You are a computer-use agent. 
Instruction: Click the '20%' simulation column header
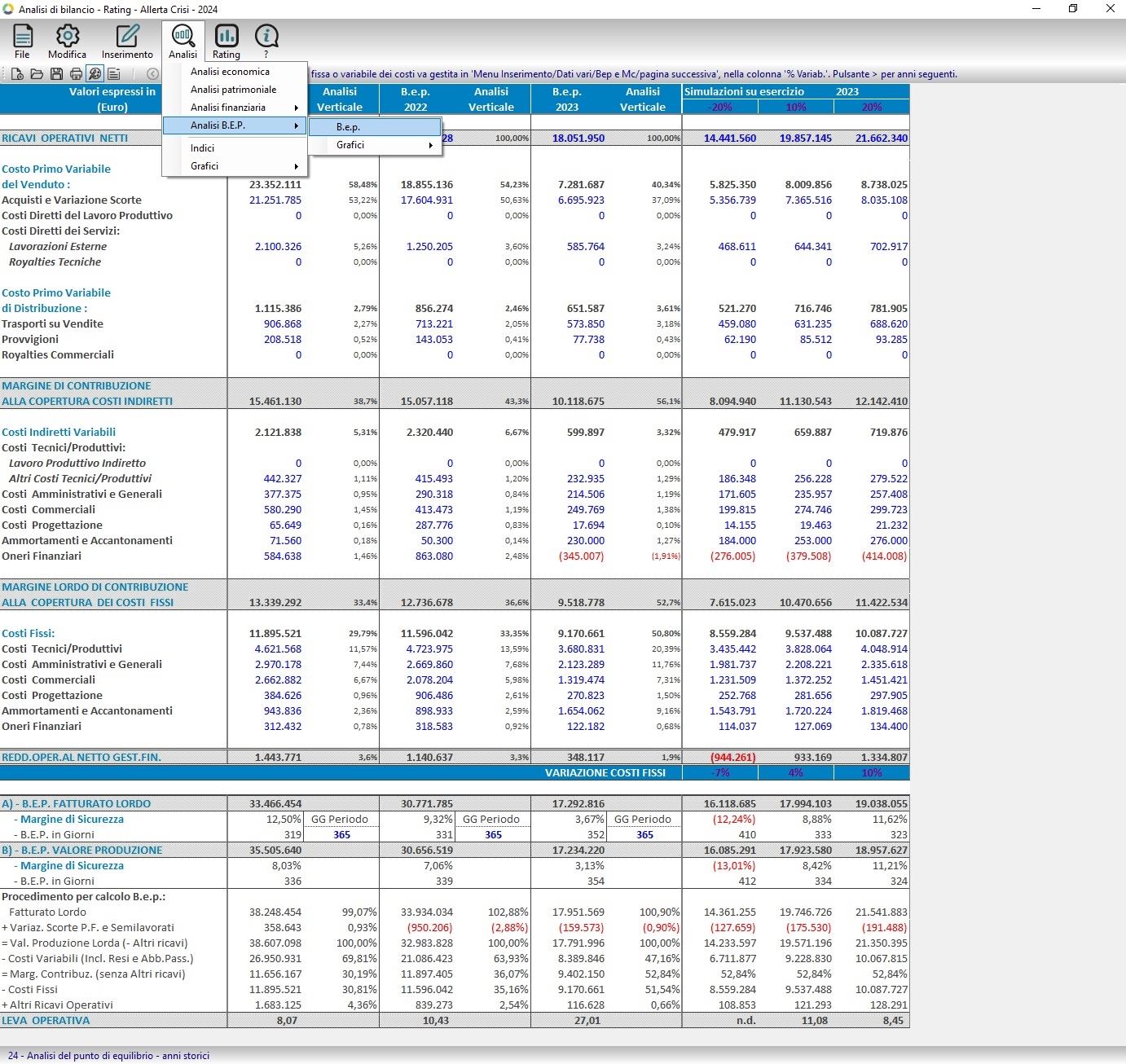872,107
